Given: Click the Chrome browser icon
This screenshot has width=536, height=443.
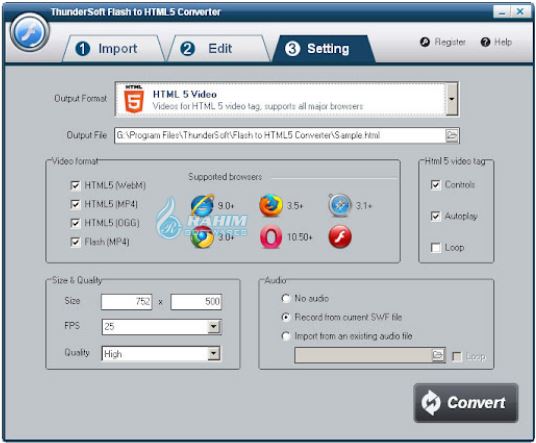Looking at the screenshot, I should click(202, 237).
